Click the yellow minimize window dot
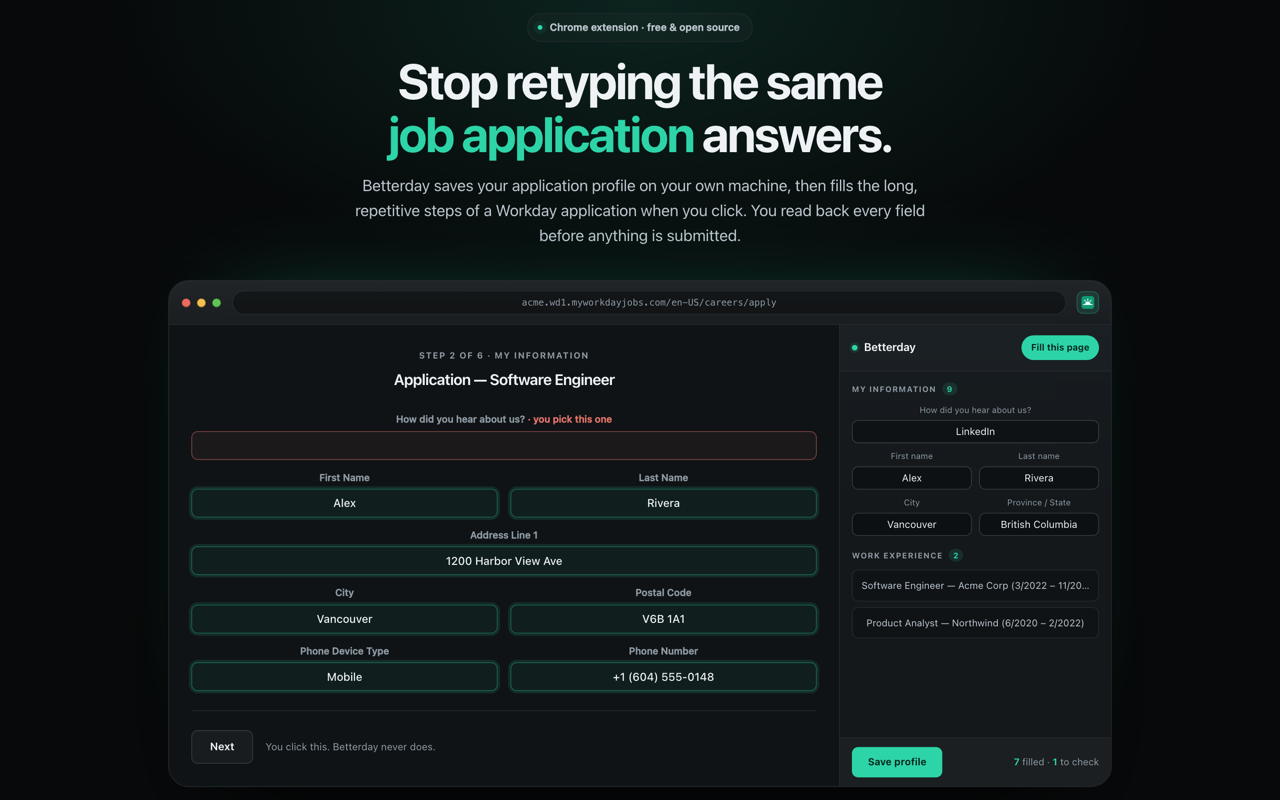The width and height of the screenshot is (1280, 800). pyautogui.click(x=201, y=302)
